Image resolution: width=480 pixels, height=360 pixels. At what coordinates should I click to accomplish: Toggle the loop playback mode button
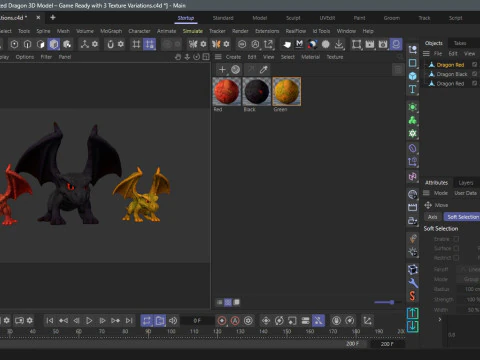point(147,321)
